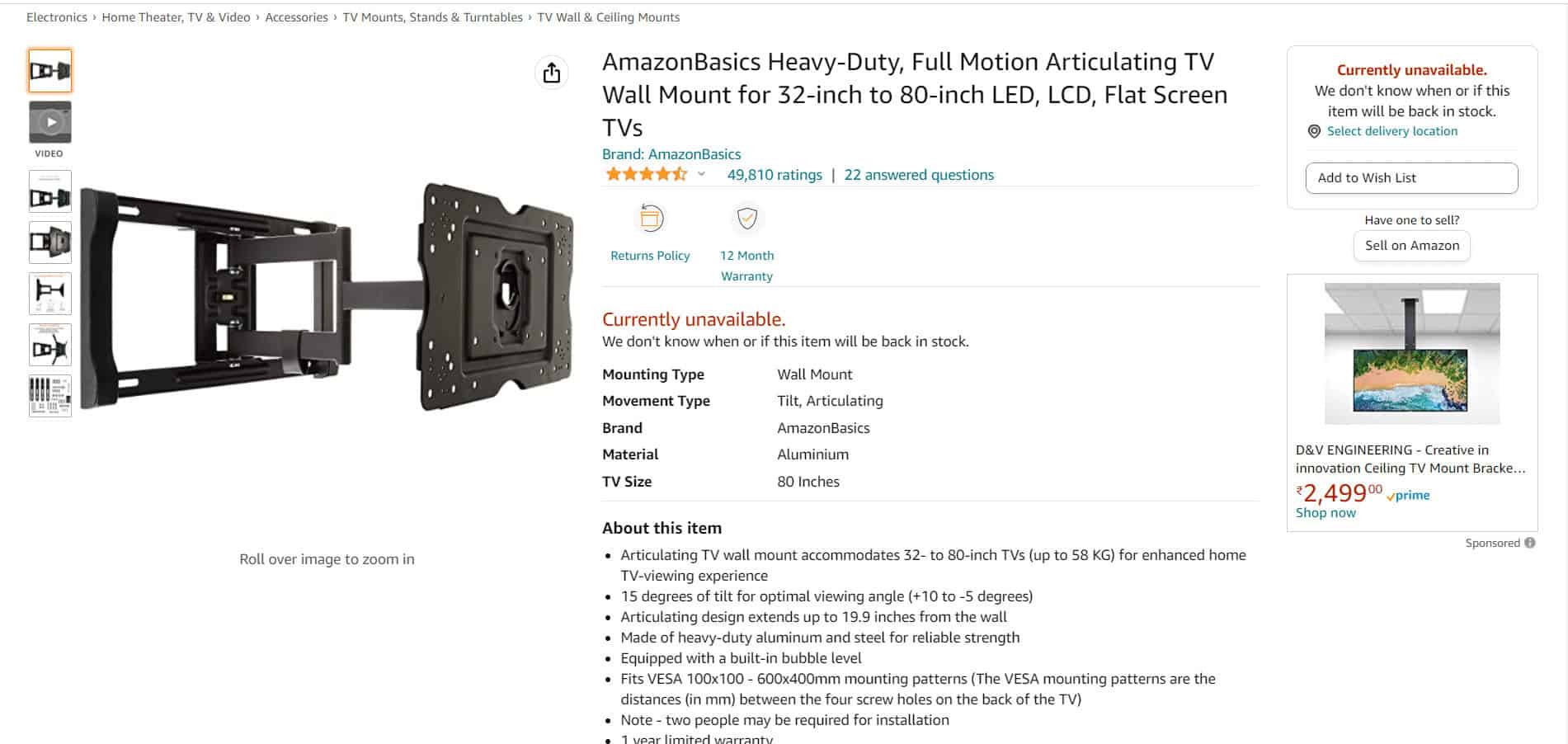Expand the ratings breakdown dropdown arrow

[702, 175]
